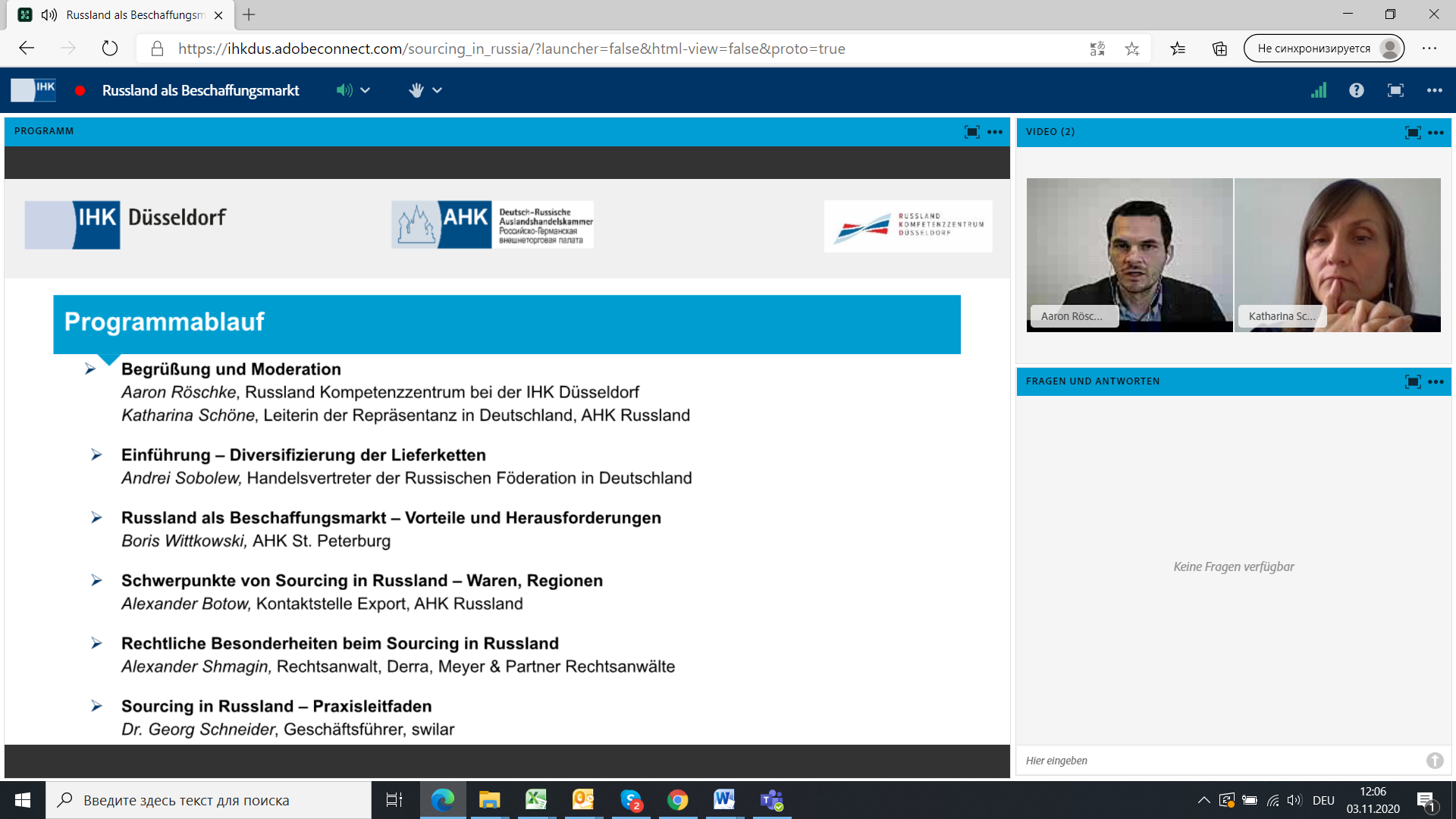Toggle the speaker audio icon
Image resolution: width=1456 pixels, height=819 pixels.
coord(344,90)
